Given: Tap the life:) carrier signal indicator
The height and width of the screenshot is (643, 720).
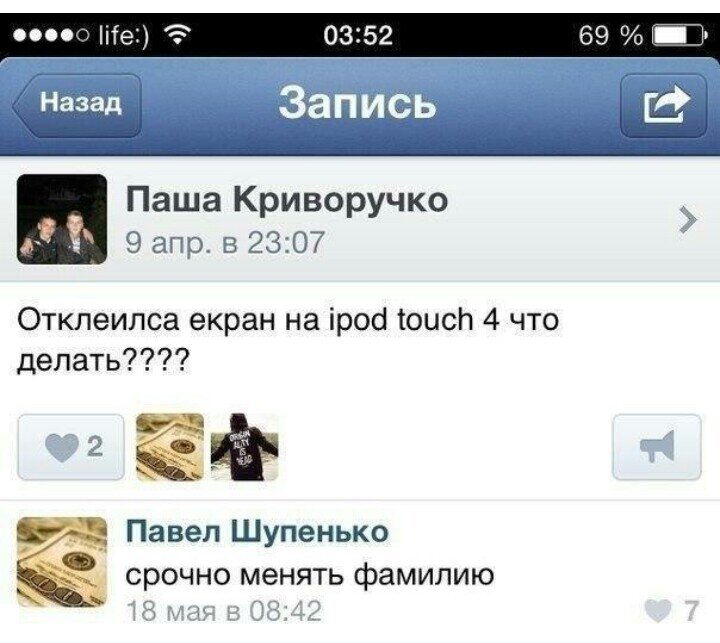Looking at the screenshot, I should 80,35.
